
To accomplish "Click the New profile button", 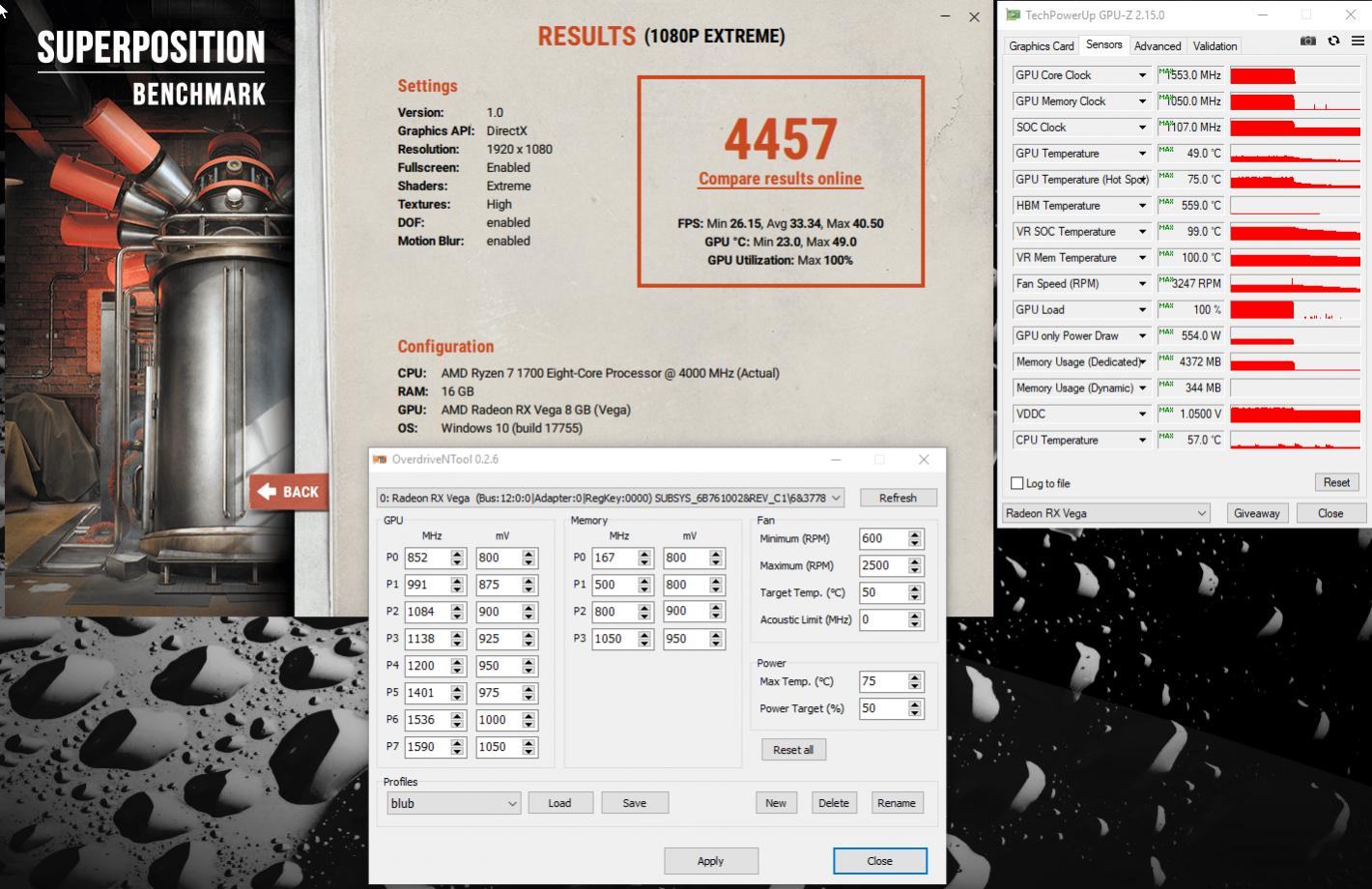I will coord(776,803).
